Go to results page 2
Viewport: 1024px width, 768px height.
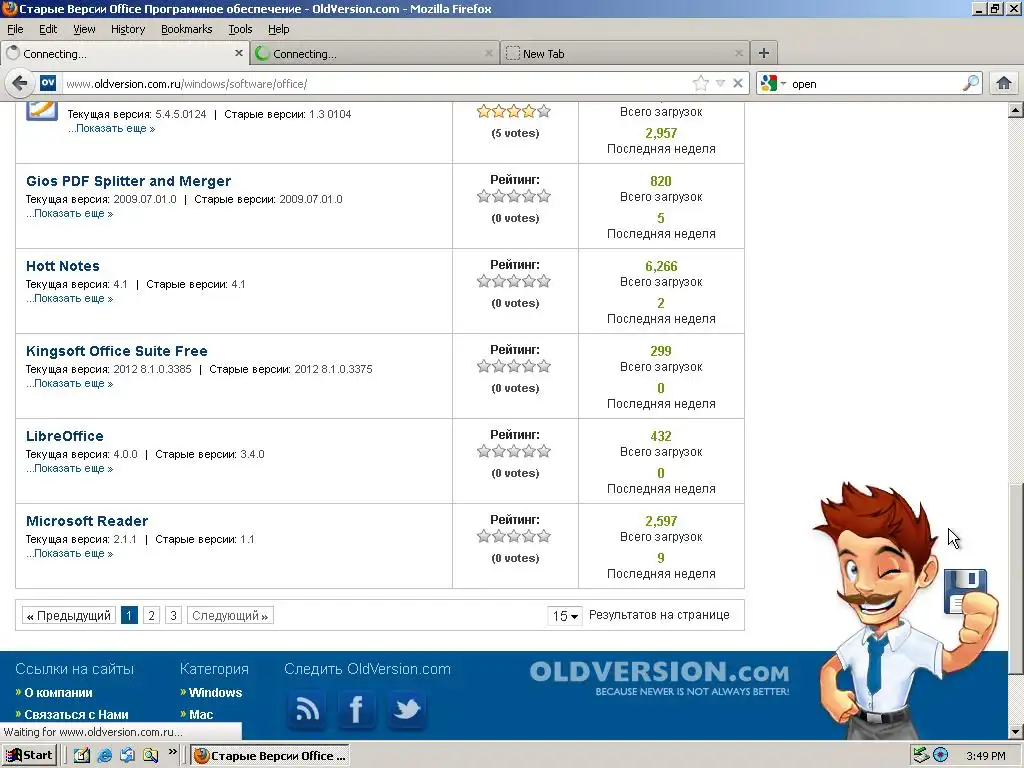pyautogui.click(x=152, y=615)
